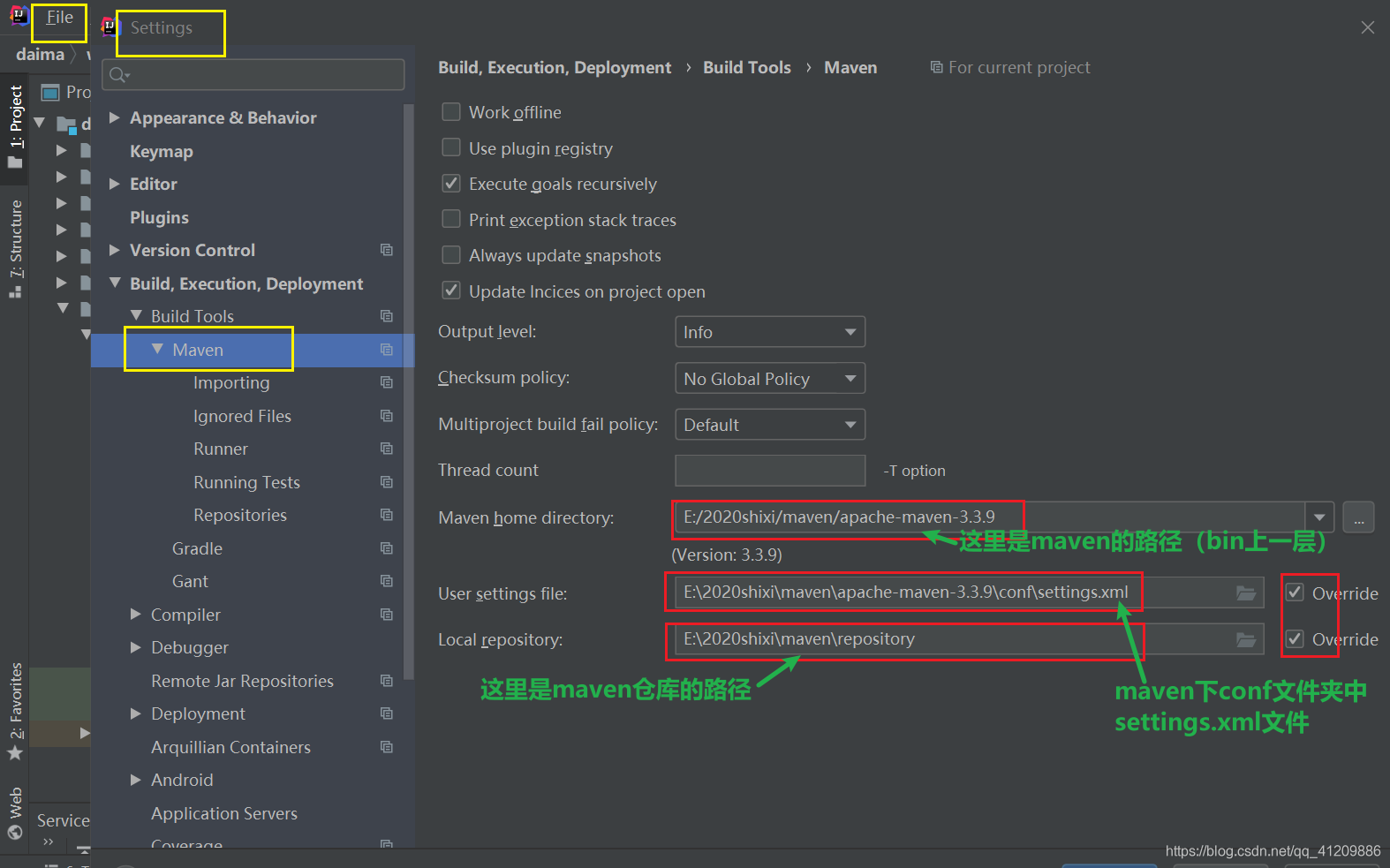Image resolution: width=1390 pixels, height=868 pixels.
Task: Click project-level icon next to Repositories
Action: click(387, 515)
